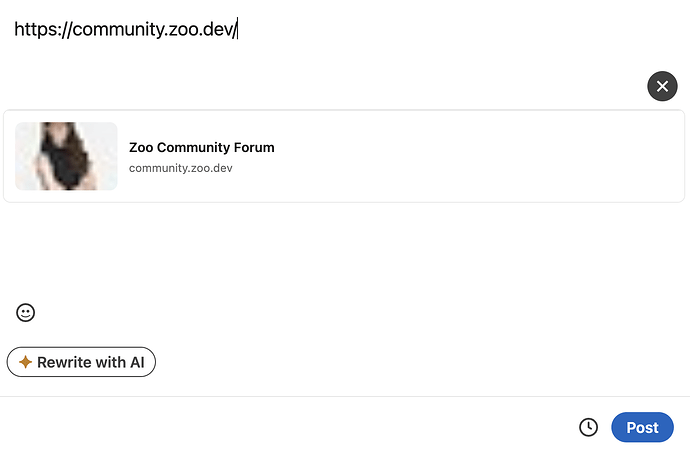Click the 'AI' text on the rewrite button
690x450 pixels.
click(x=137, y=362)
